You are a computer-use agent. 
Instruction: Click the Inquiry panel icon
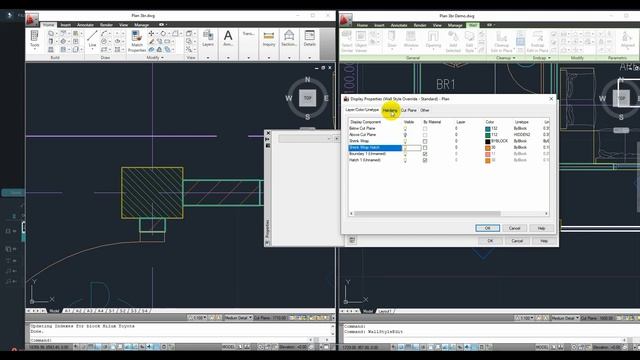pos(269,38)
